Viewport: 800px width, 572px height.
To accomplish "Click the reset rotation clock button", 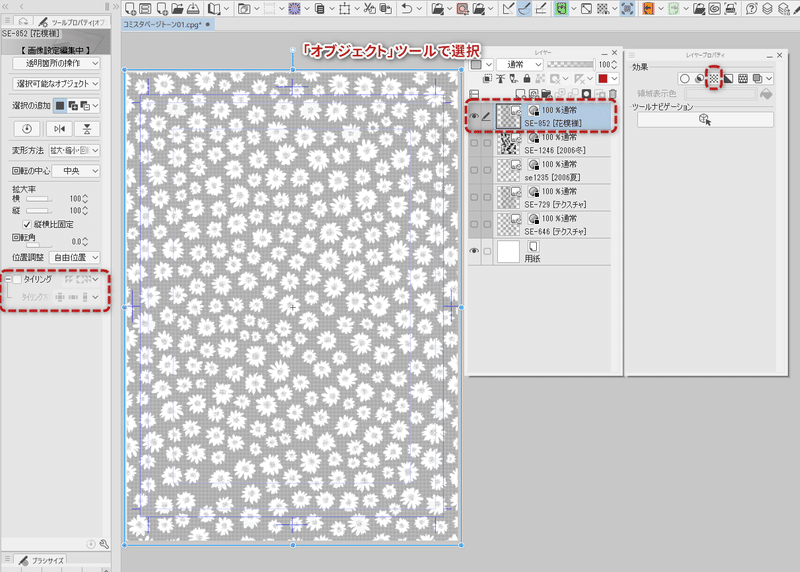I will (27, 129).
